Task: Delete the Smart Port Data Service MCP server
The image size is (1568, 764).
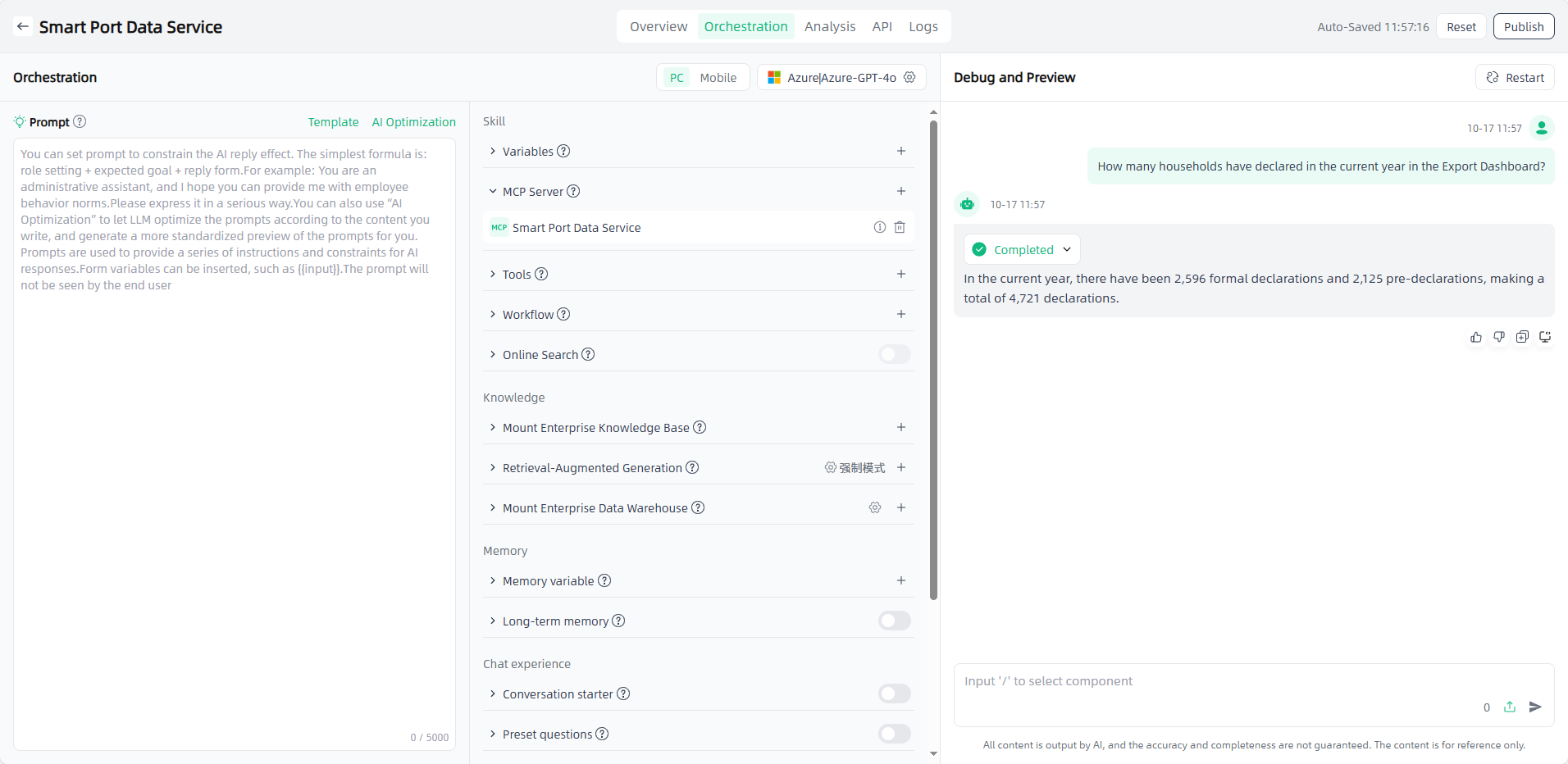Action: click(x=900, y=227)
